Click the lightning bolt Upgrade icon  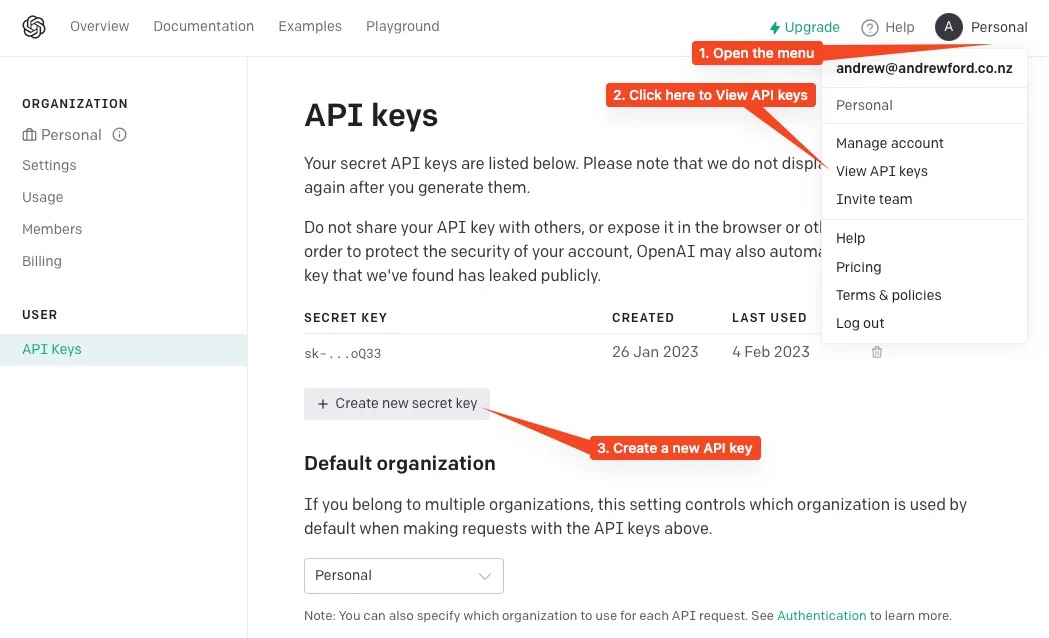tap(775, 27)
